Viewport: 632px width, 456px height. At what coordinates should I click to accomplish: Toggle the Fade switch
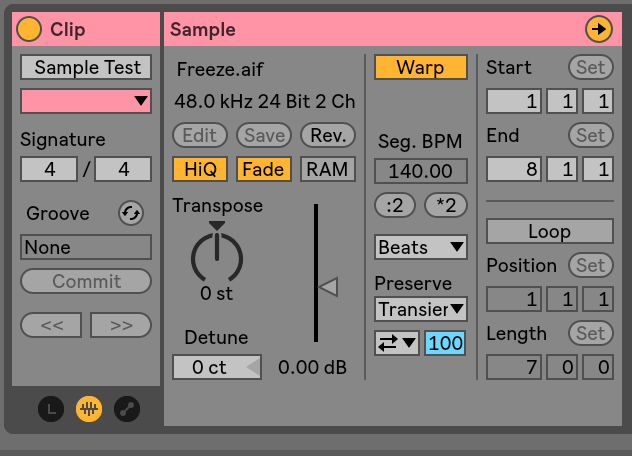[x=264, y=169]
